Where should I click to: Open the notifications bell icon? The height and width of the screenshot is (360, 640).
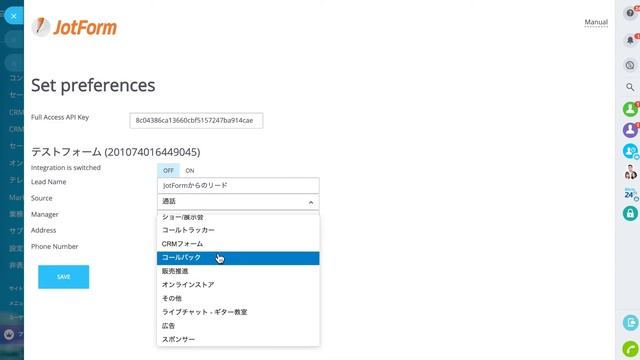[630, 40]
